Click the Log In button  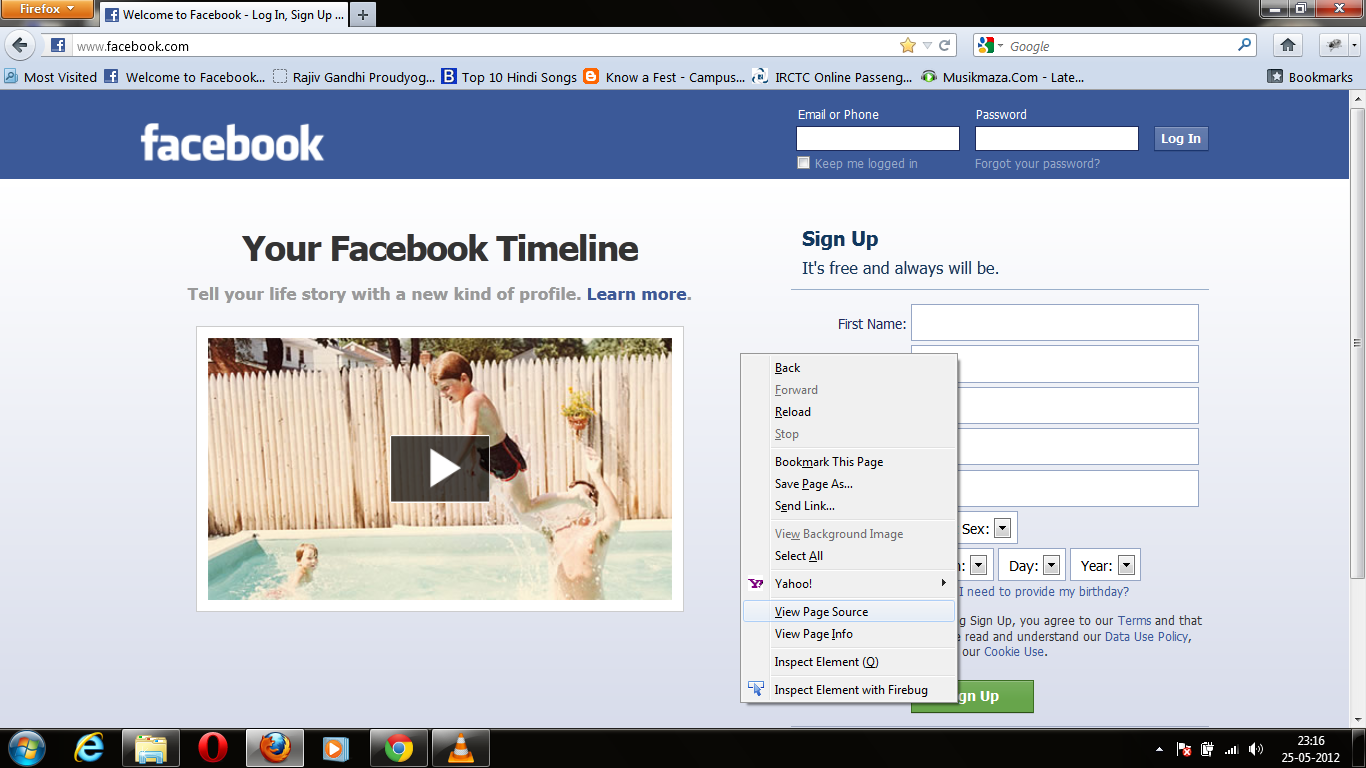point(1181,139)
